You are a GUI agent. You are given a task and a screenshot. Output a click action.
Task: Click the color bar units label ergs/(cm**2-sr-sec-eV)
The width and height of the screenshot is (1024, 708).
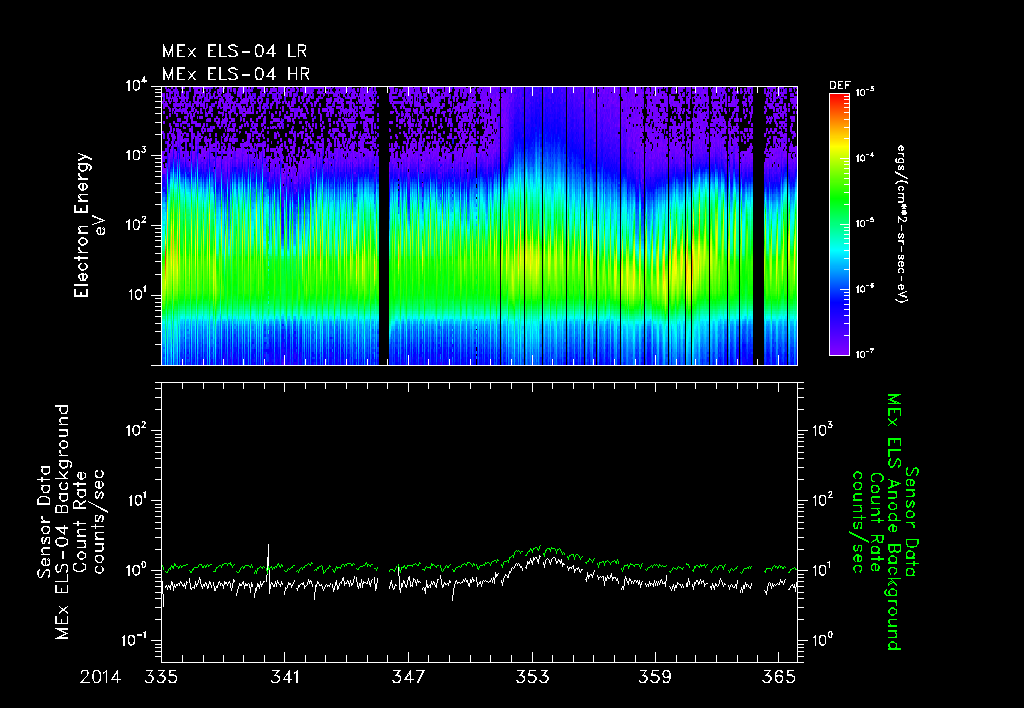(902, 224)
